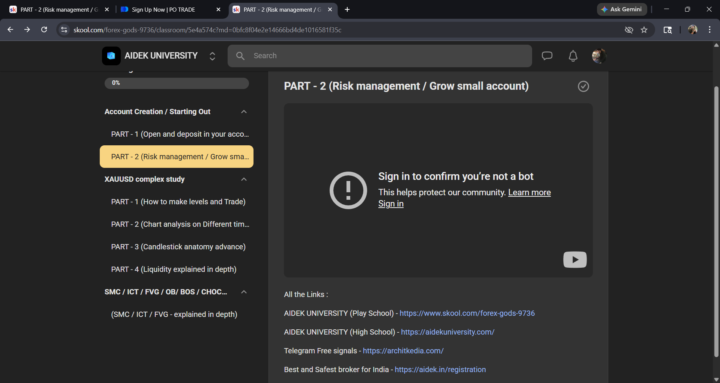Viewport: 720px width, 383px height.
Task: Mark lesson complete with check circle
Action: [x=583, y=86]
